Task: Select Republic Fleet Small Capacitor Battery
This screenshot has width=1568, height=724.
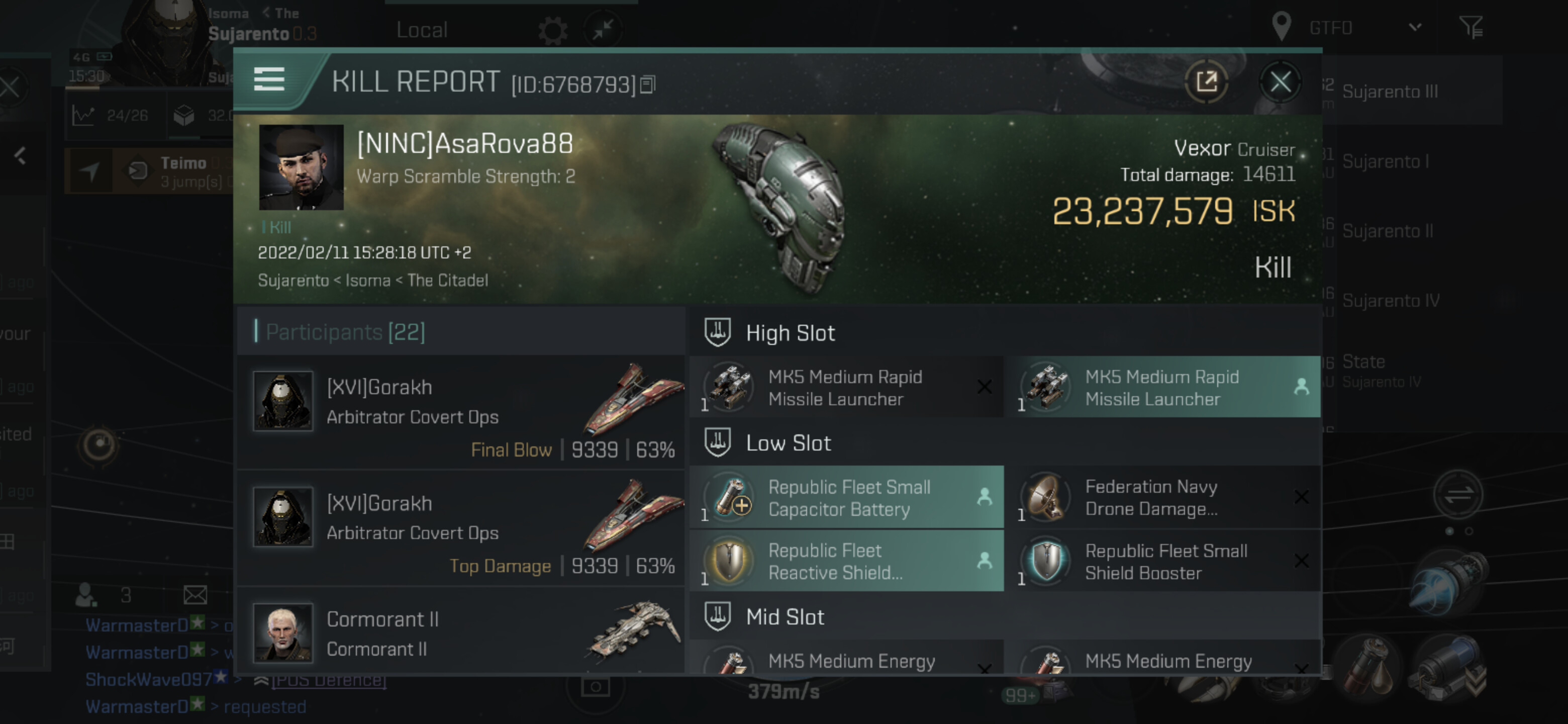Action: point(846,498)
